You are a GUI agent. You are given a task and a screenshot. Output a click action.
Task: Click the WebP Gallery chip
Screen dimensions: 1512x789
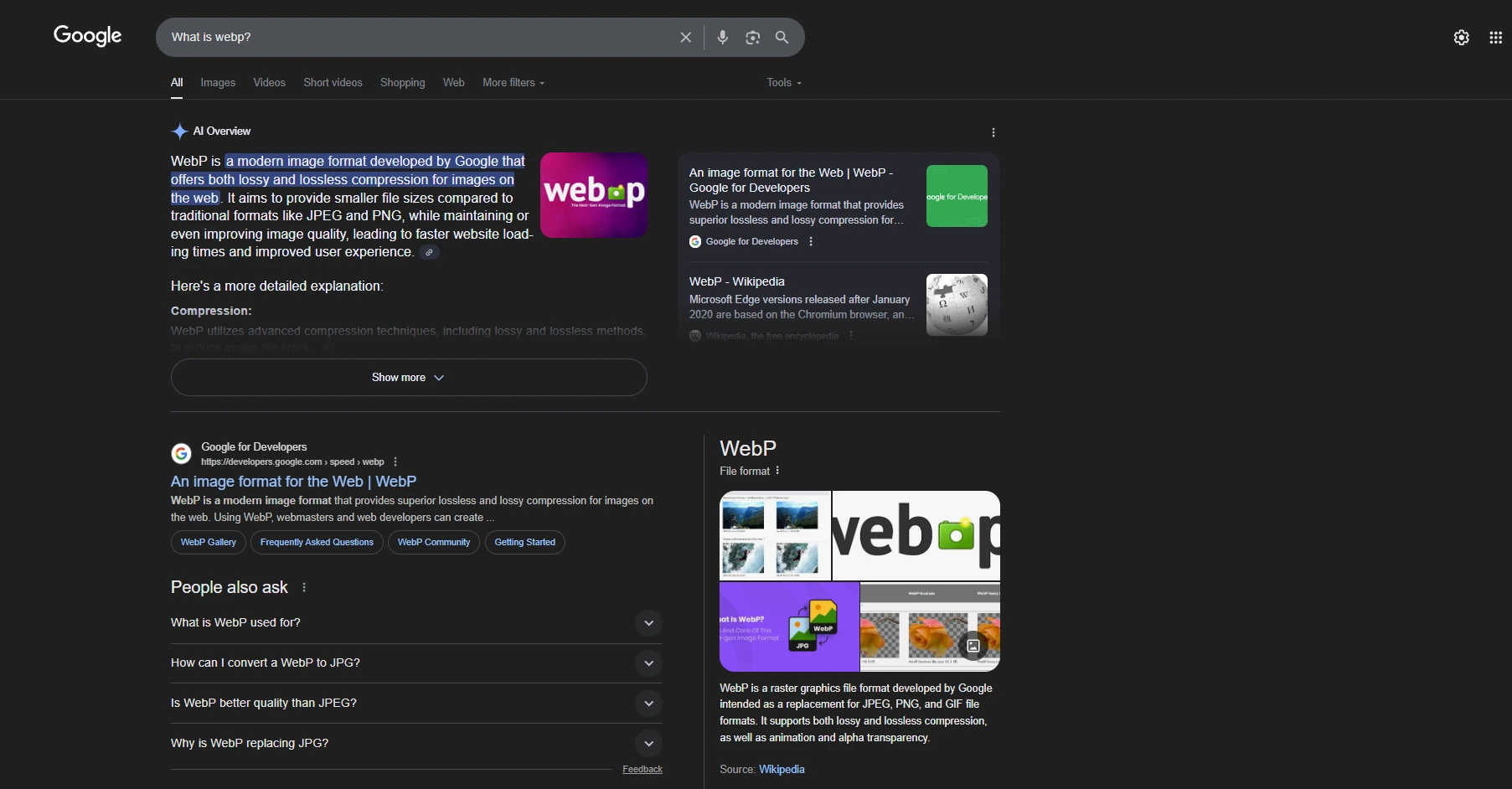point(209,543)
